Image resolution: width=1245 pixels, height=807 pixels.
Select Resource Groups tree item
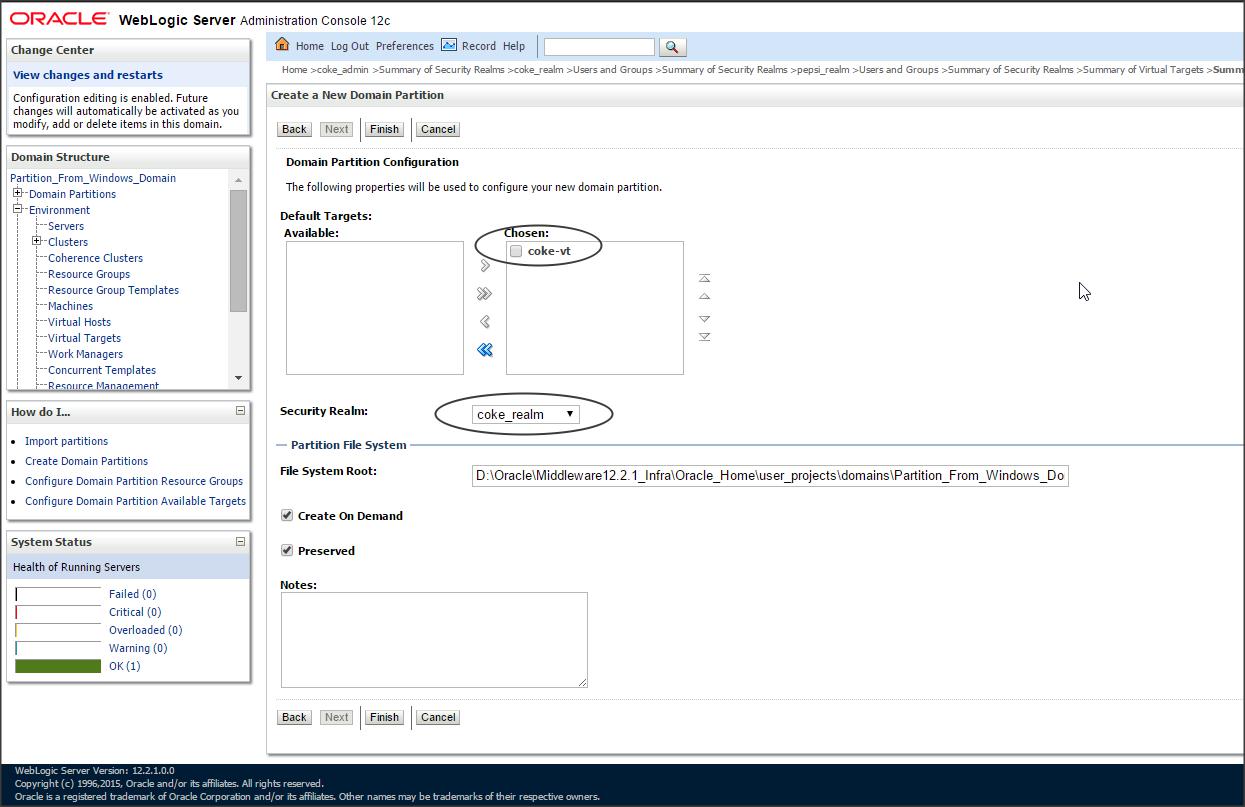pos(89,274)
